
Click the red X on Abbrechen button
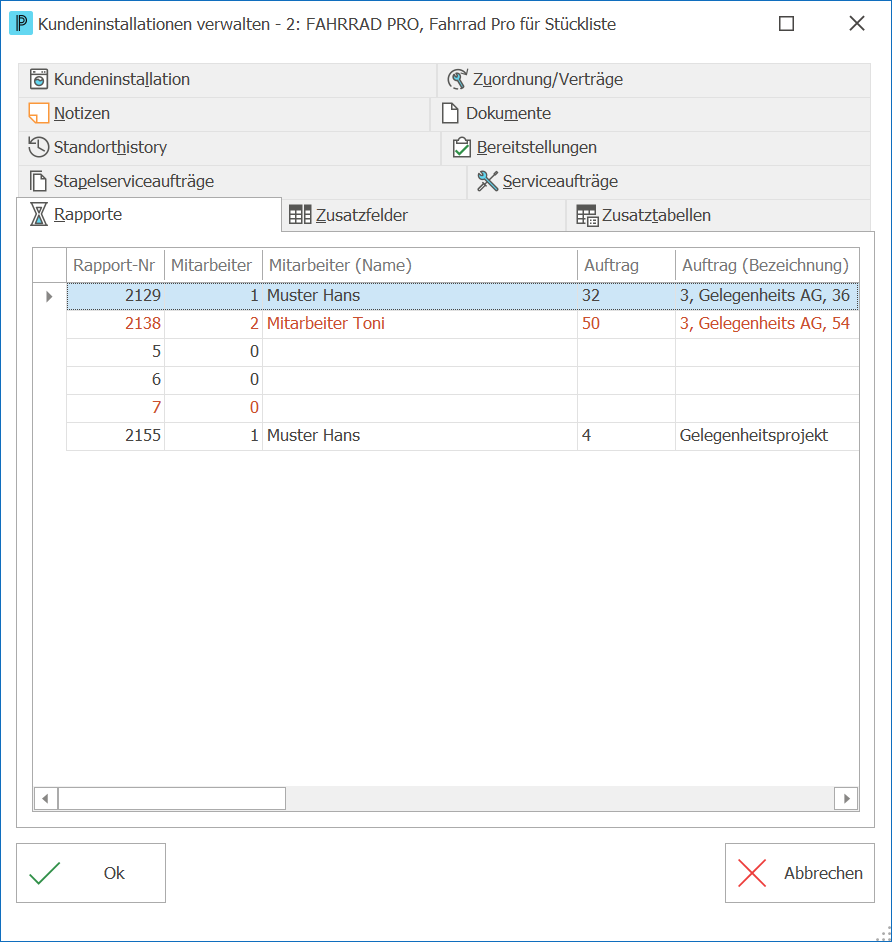pyautogui.click(x=752, y=874)
